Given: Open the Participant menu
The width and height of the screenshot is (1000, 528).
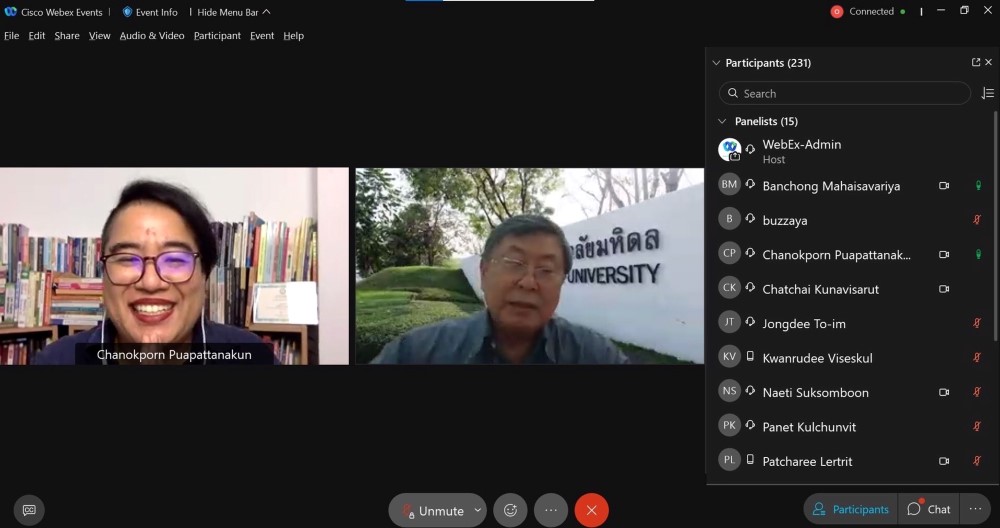Looking at the screenshot, I should click(217, 36).
